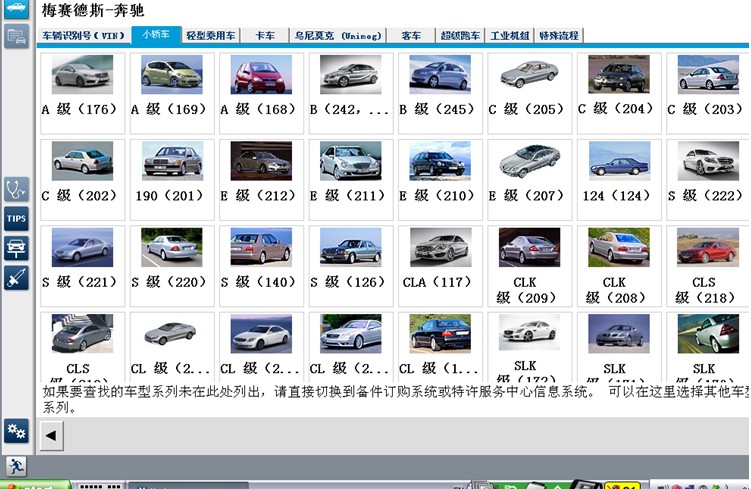Image resolution: width=751 pixels, height=489 pixels.
Task: Open the tools and repair icon
Action: tap(16, 278)
